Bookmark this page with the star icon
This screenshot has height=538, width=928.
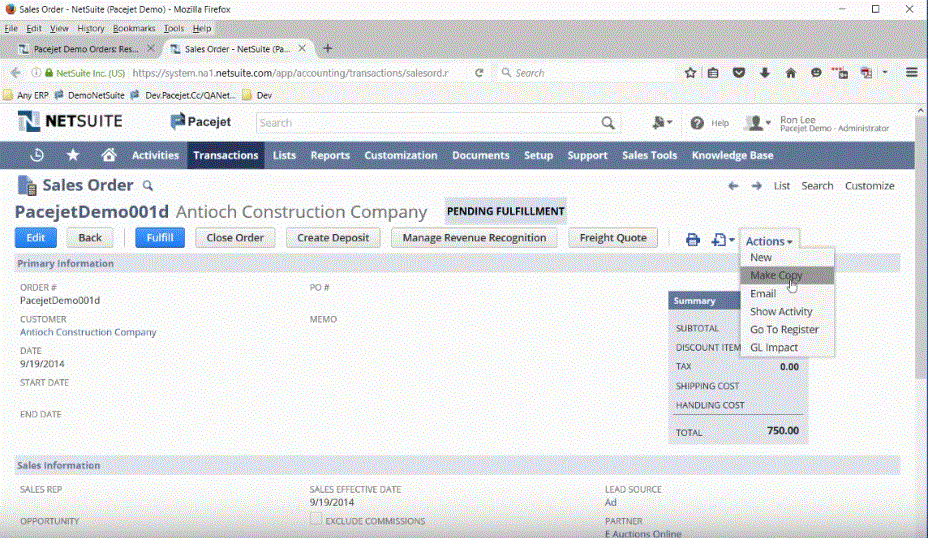point(690,73)
